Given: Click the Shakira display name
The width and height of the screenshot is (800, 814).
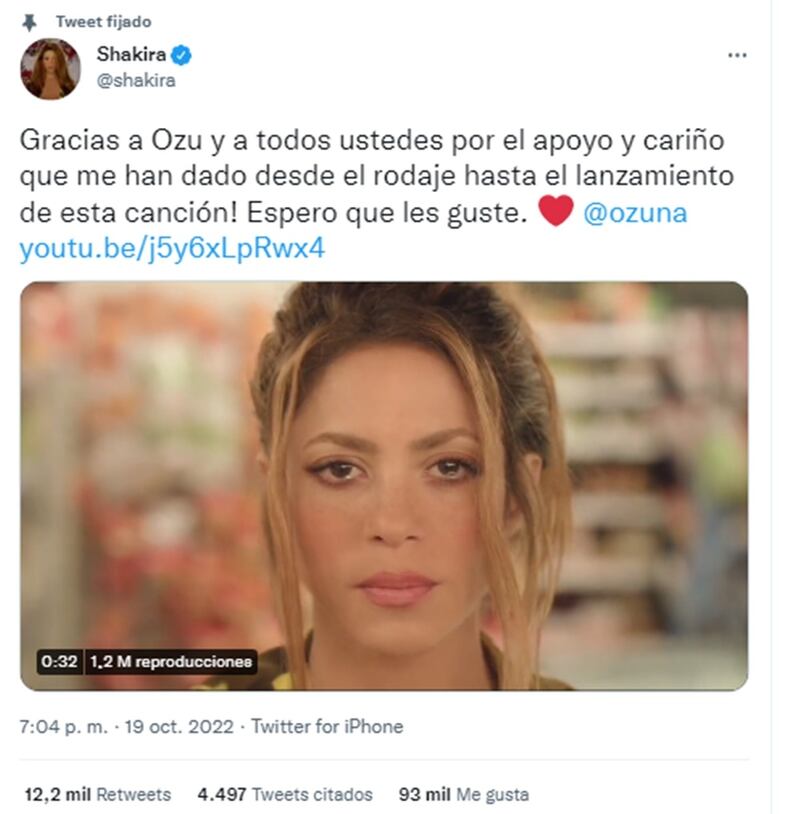Looking at the screenshot, I should click(131, 54).
